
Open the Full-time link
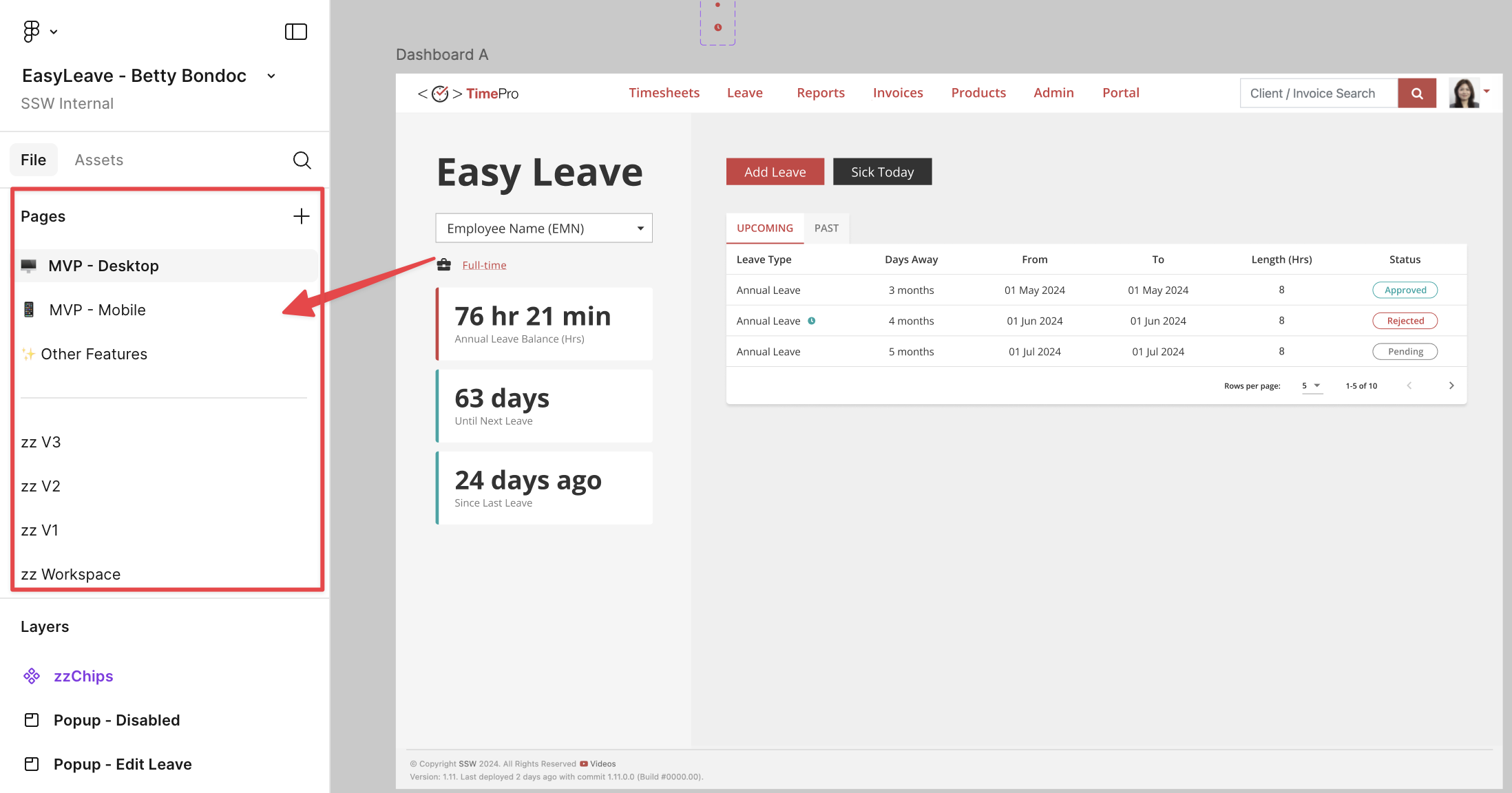(x=484, y=265)
